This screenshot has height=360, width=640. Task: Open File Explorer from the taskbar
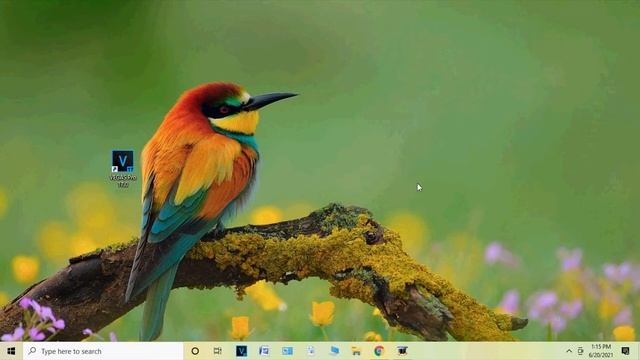[x=356, y=351]
